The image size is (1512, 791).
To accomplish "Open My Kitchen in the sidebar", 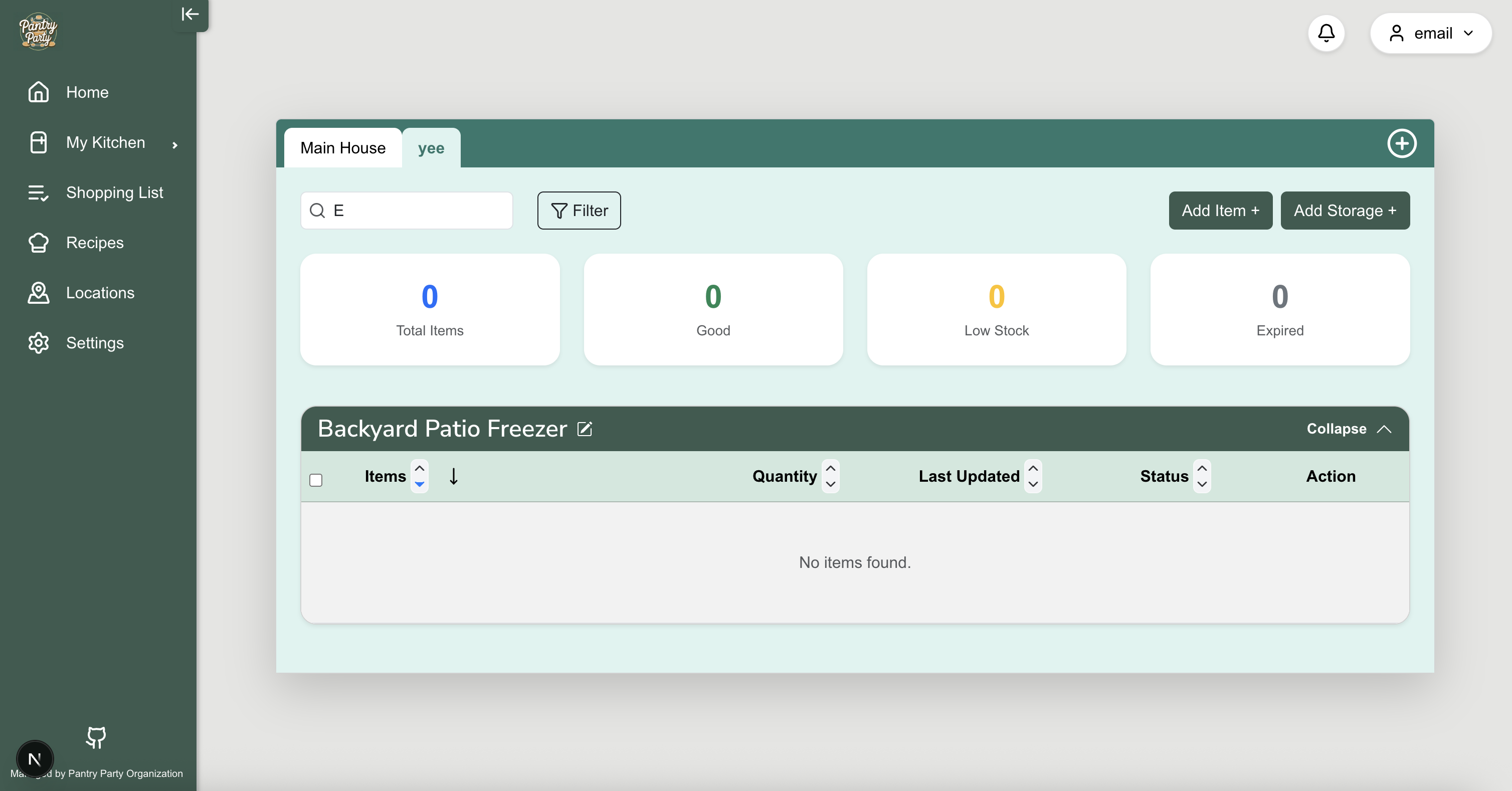I will pyautogui.click(x=105, y=142).
